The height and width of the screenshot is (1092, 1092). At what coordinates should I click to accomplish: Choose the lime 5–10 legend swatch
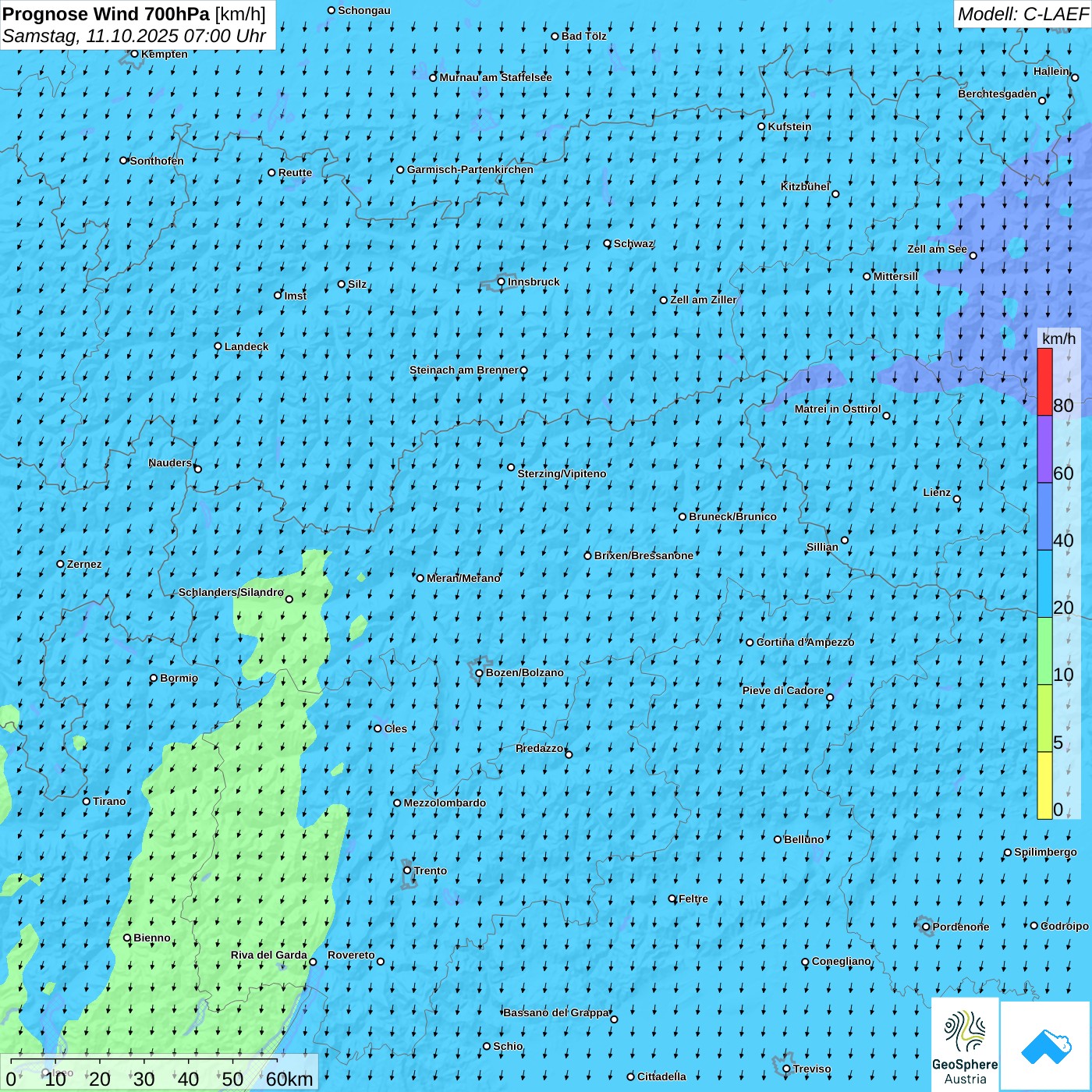click(x=1044, y=718)
